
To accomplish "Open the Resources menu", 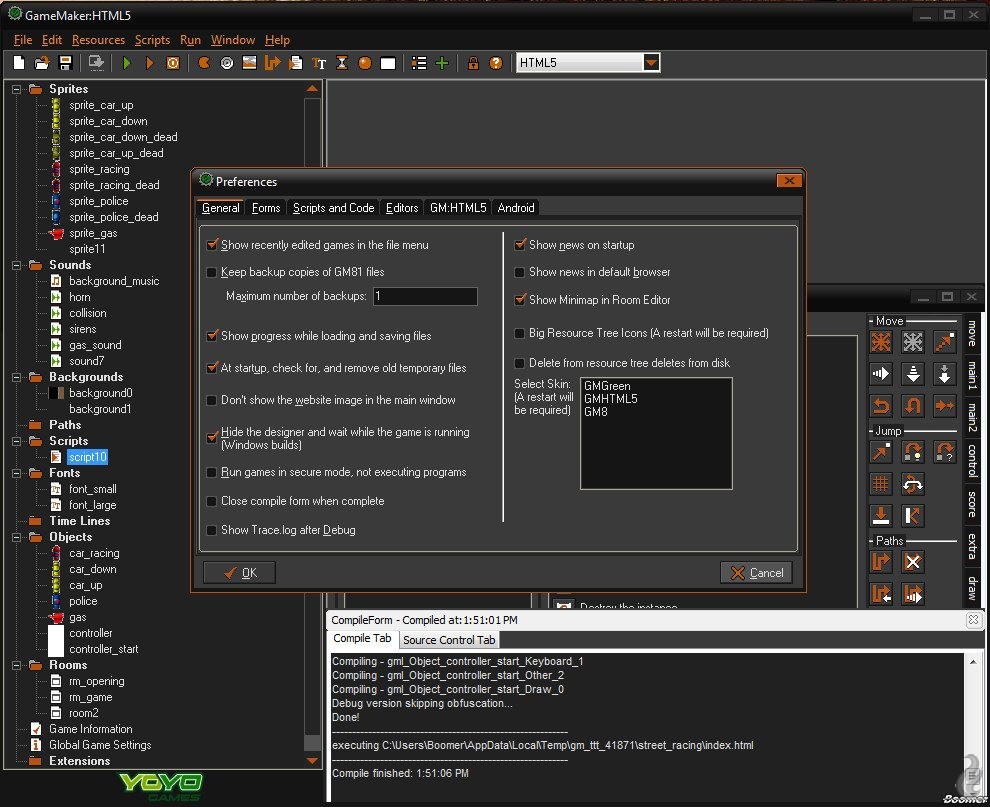I will tap(98, 40).
